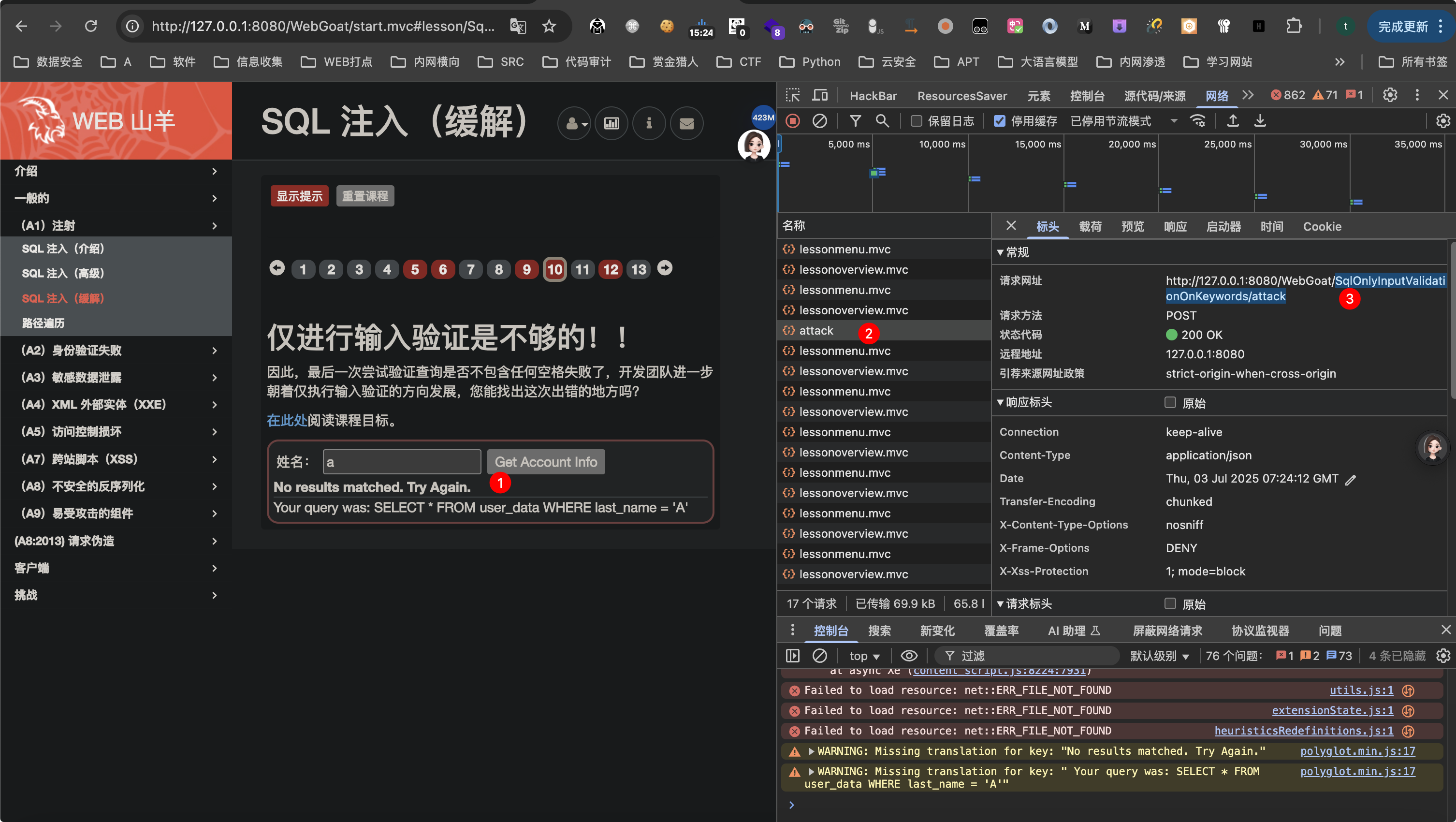Open SQL 注入 (高级) lesson in sidebar
1456x822 pixels.
[63, 273]
